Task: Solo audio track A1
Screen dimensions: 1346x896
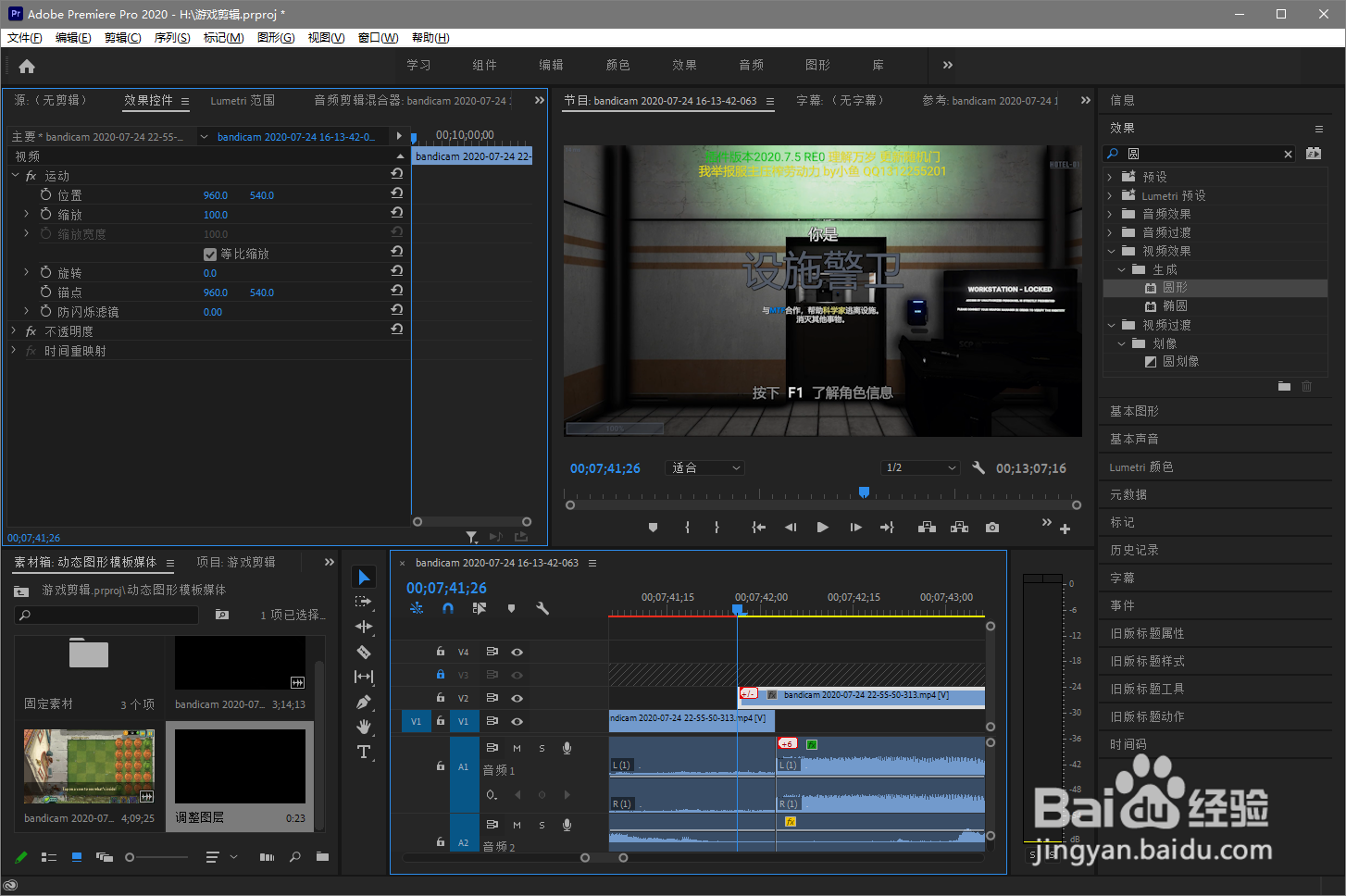Action: point(542,748)
